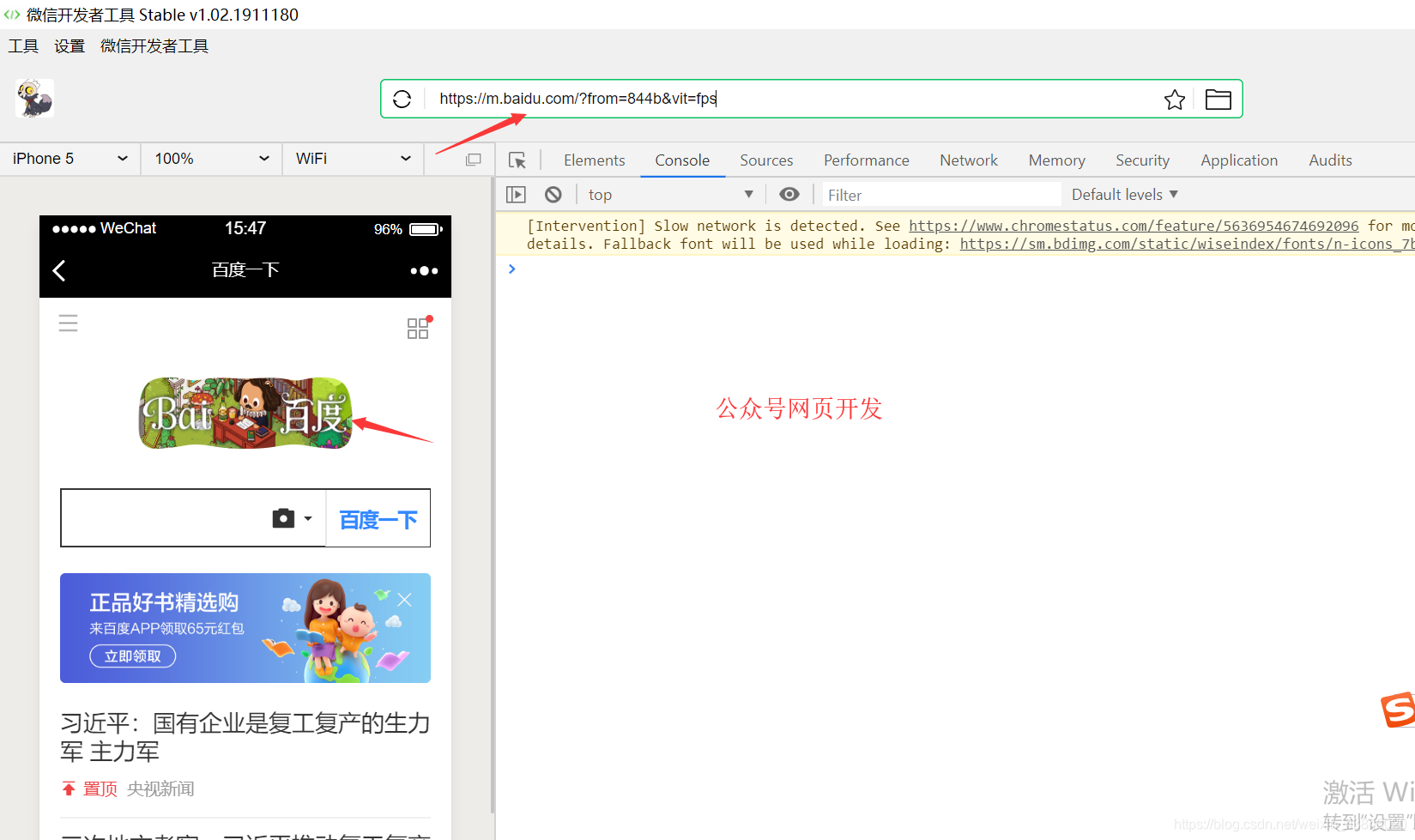Click the simulator toggle icon next to WiFi dropdown
This screenshot has height=840, width=1415.
point(472,159)
